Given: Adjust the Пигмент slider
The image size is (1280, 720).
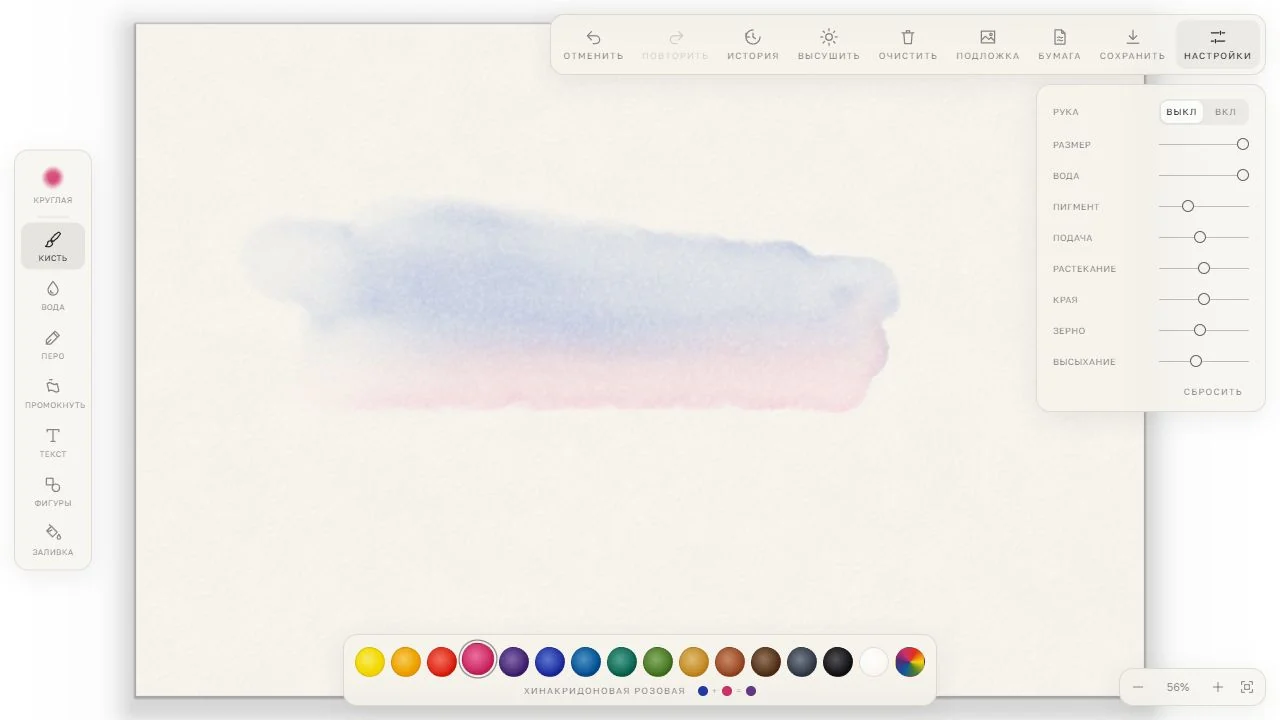Looking at the screenshot, I should point(1204,206).
